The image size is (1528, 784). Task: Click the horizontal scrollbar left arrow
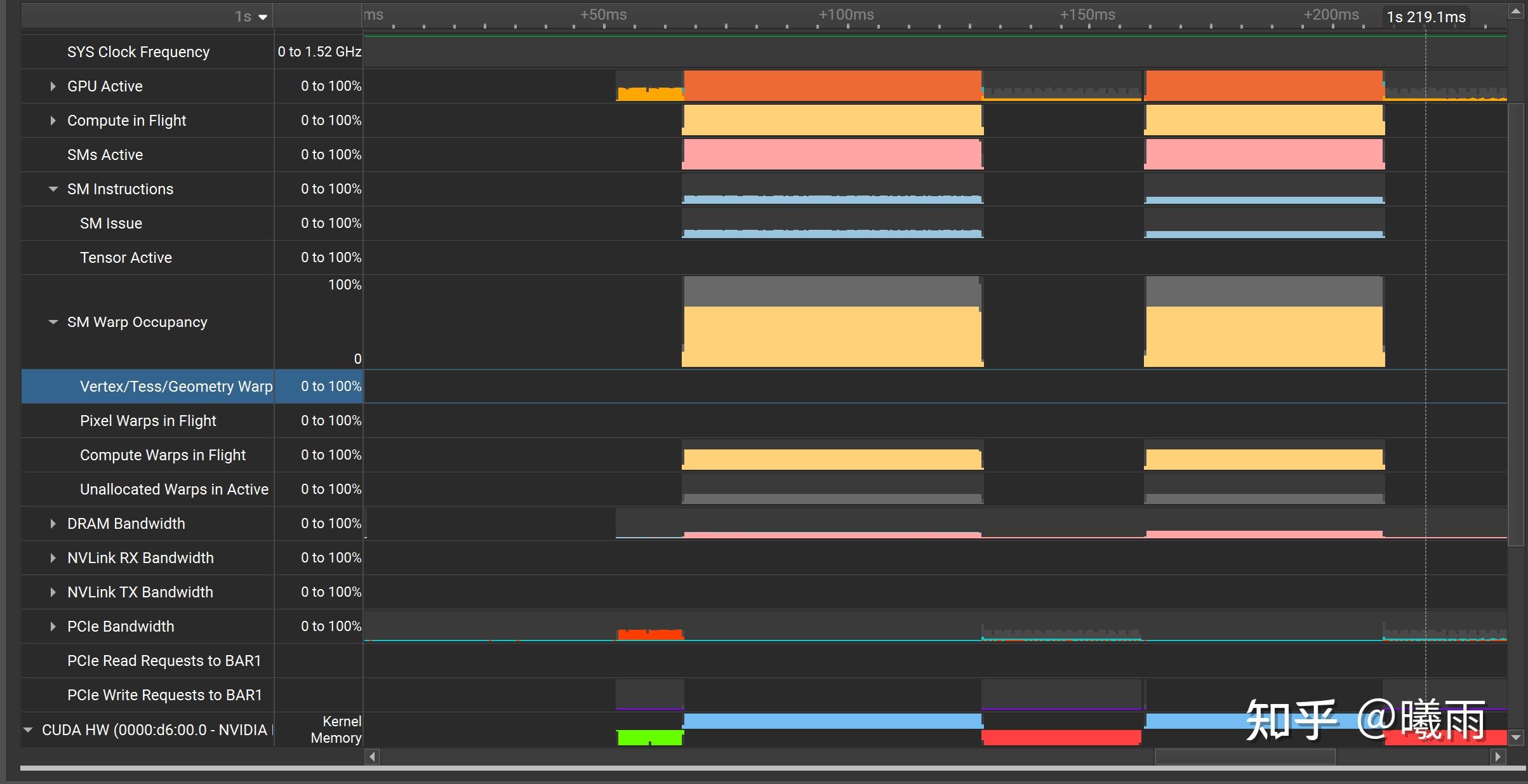tap(373, 756)
